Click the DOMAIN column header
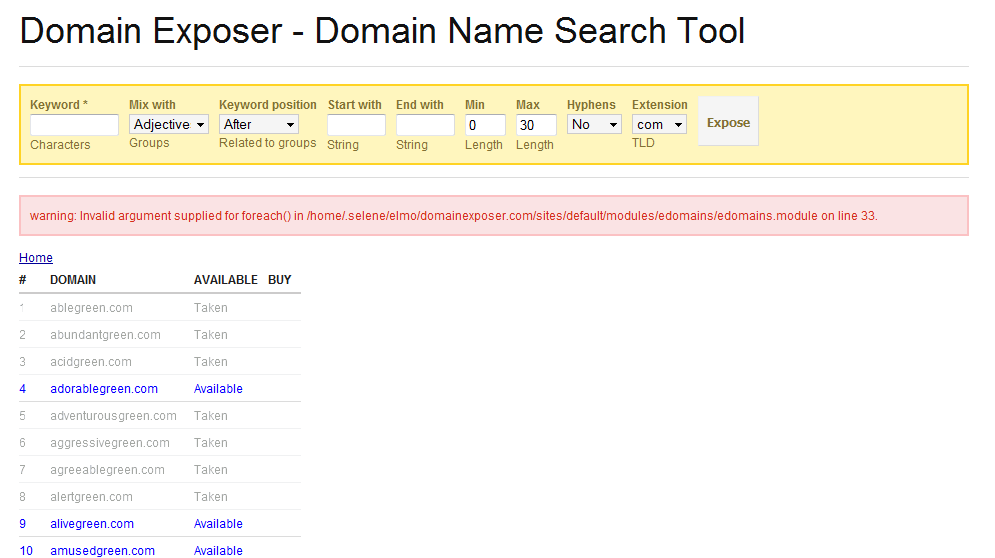Image resolution: width=995 pixels, height=558 pixels. coord(73,280)
